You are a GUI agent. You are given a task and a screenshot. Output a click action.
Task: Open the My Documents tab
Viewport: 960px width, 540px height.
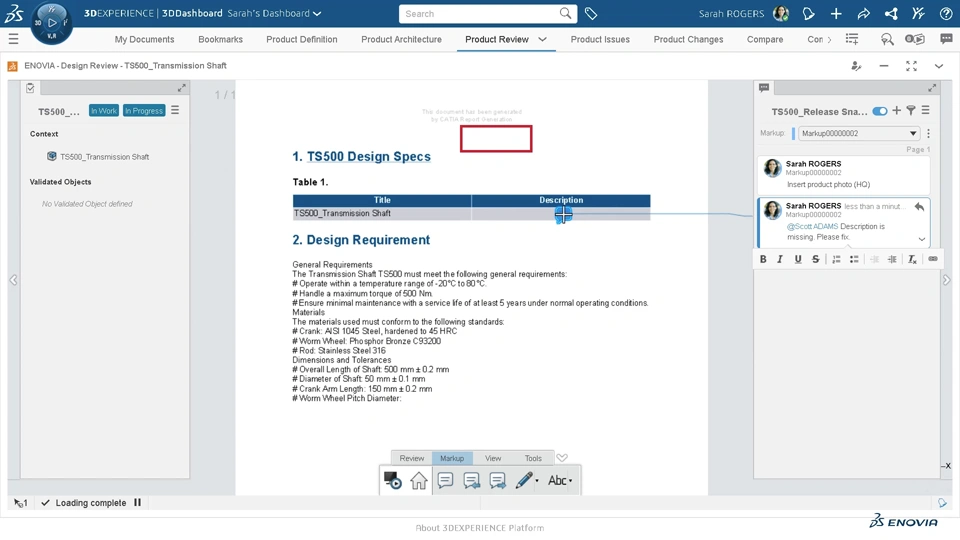tap(144, 39)
